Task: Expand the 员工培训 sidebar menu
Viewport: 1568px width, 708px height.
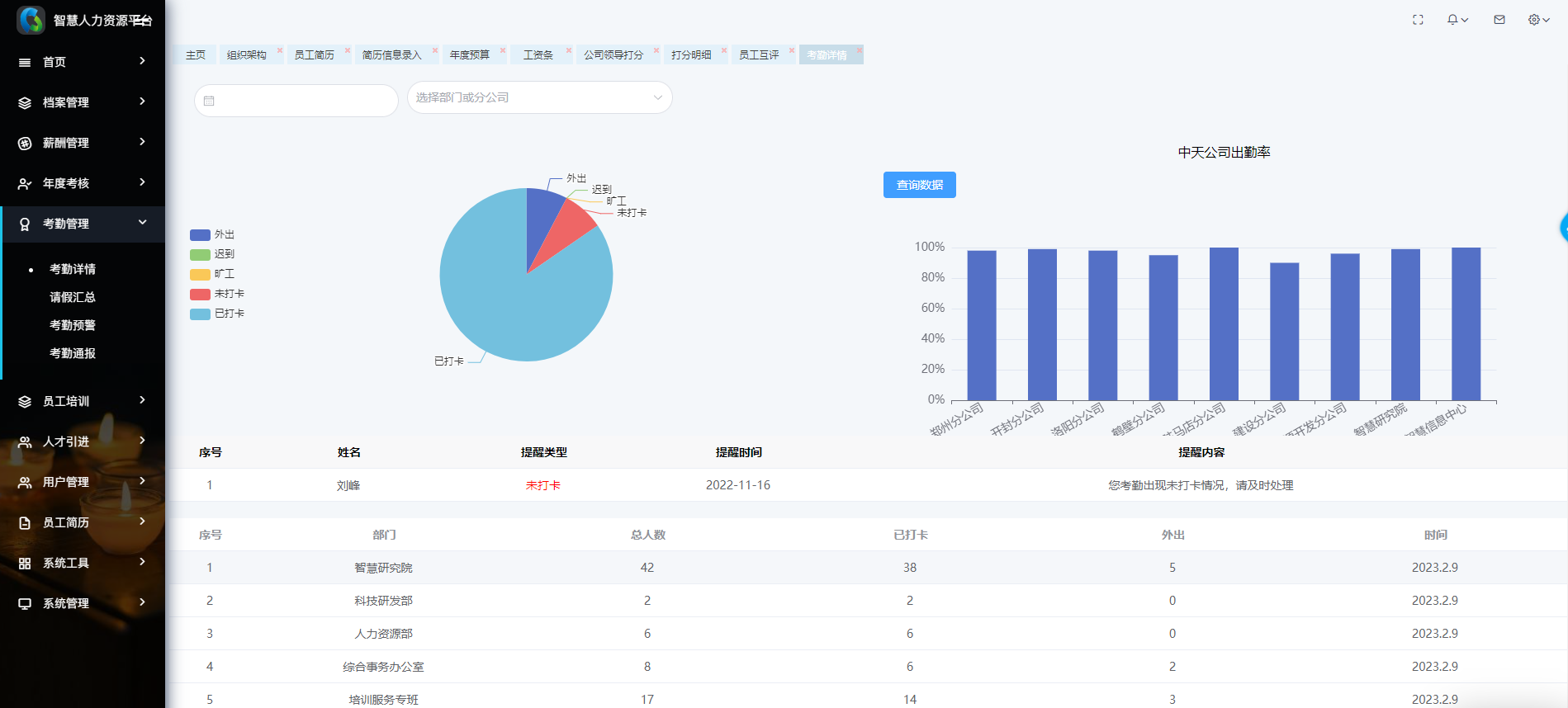Action: point(83,401)
